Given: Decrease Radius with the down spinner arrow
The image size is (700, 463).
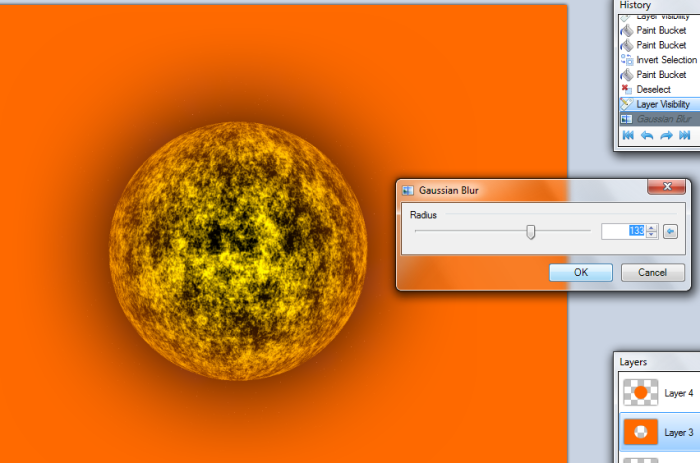Looking at the screenshot, I should (x=651, y=235).
